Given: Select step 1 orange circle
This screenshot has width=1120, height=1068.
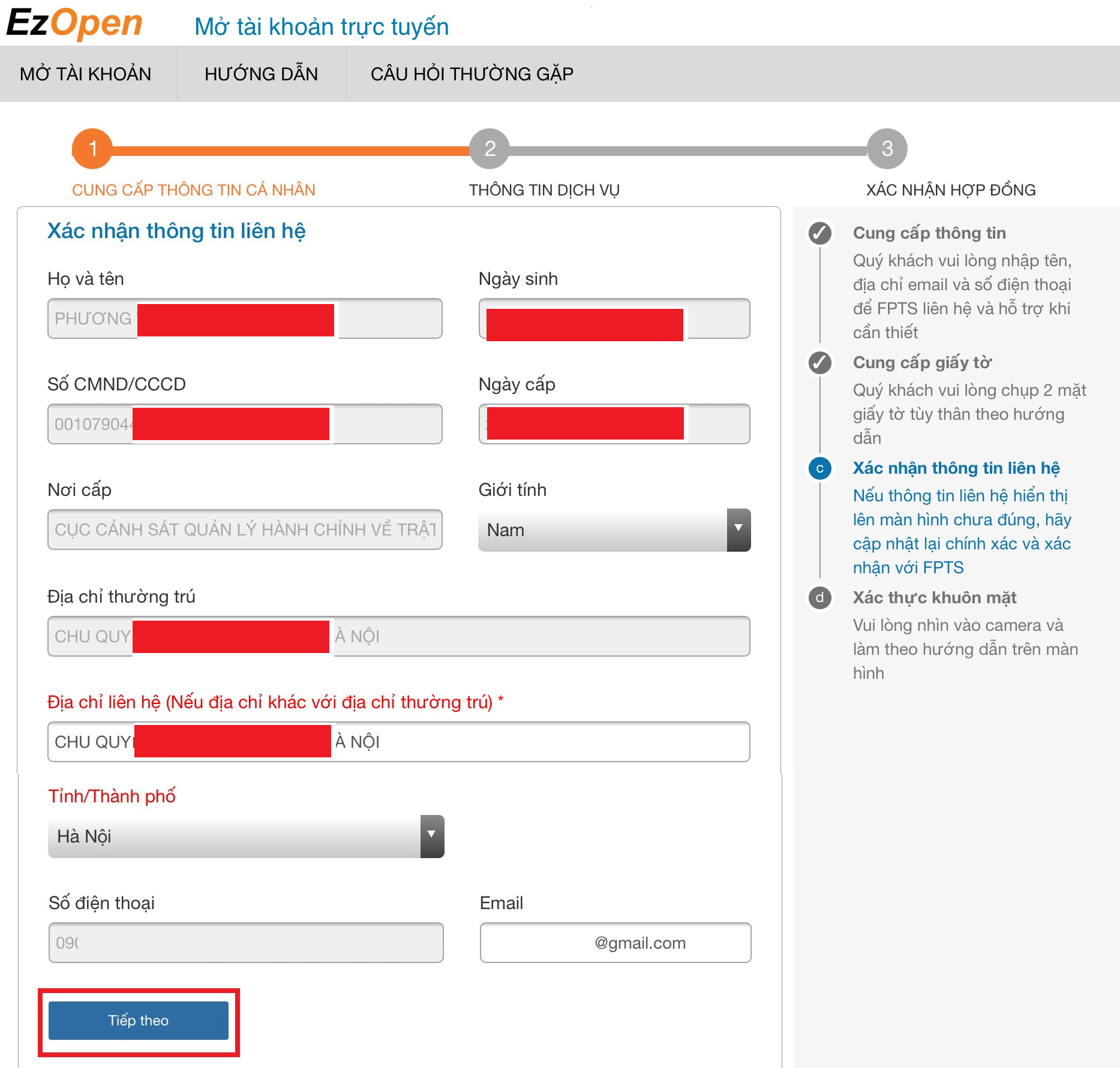Looking at the screenshot, I should [92, 149].
